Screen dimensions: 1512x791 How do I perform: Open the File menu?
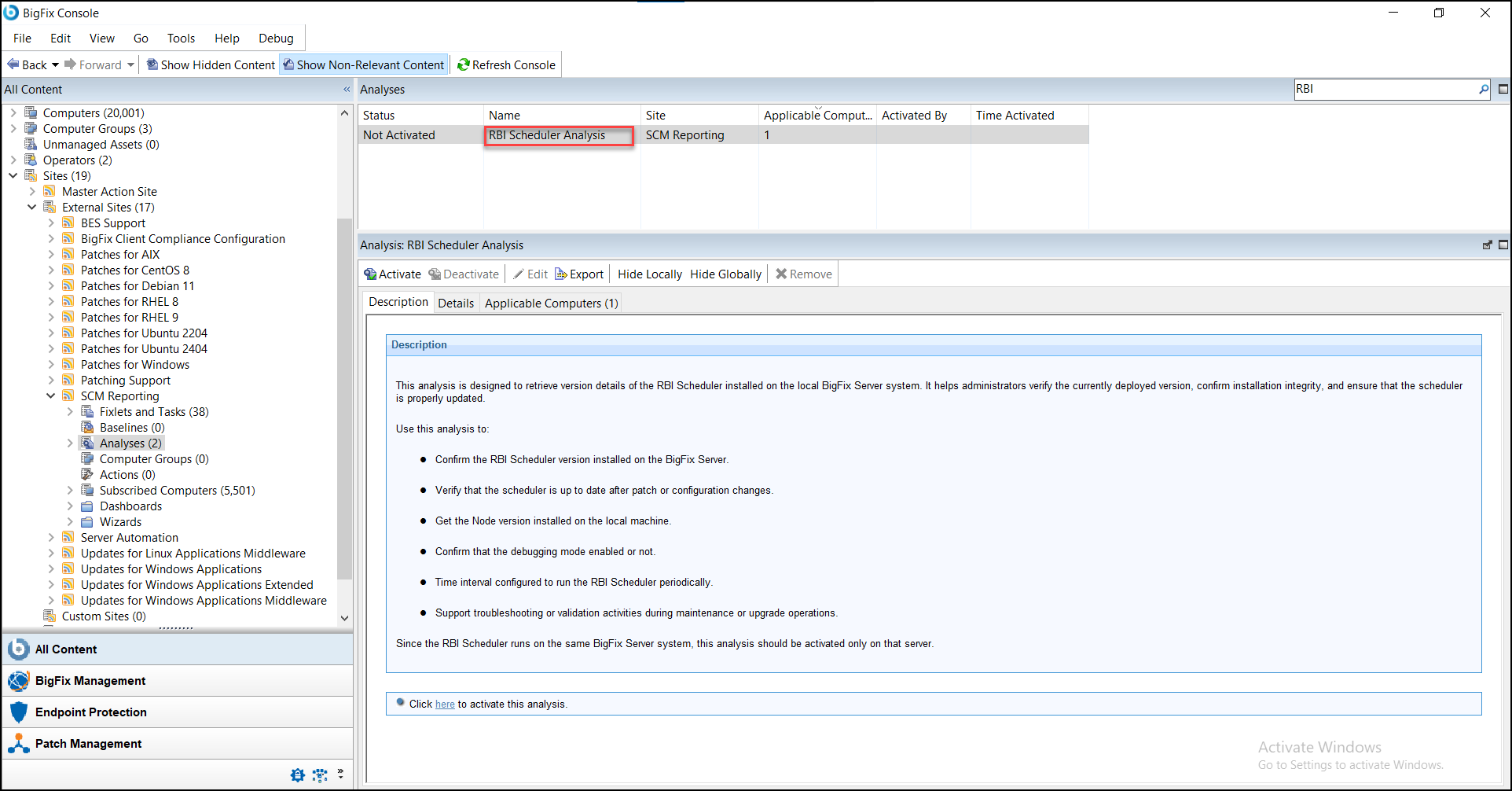coord(22,38)
